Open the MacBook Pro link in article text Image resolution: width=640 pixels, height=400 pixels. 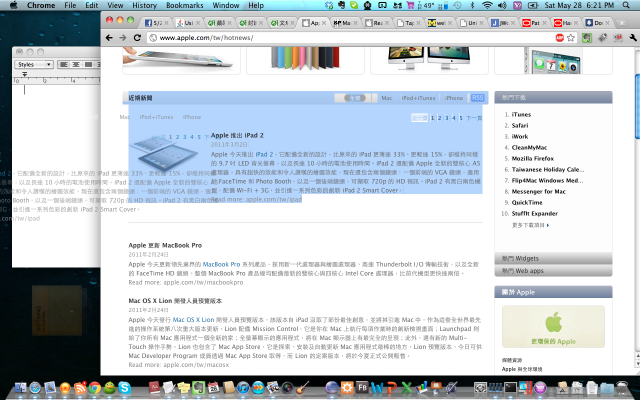[222, 264]
